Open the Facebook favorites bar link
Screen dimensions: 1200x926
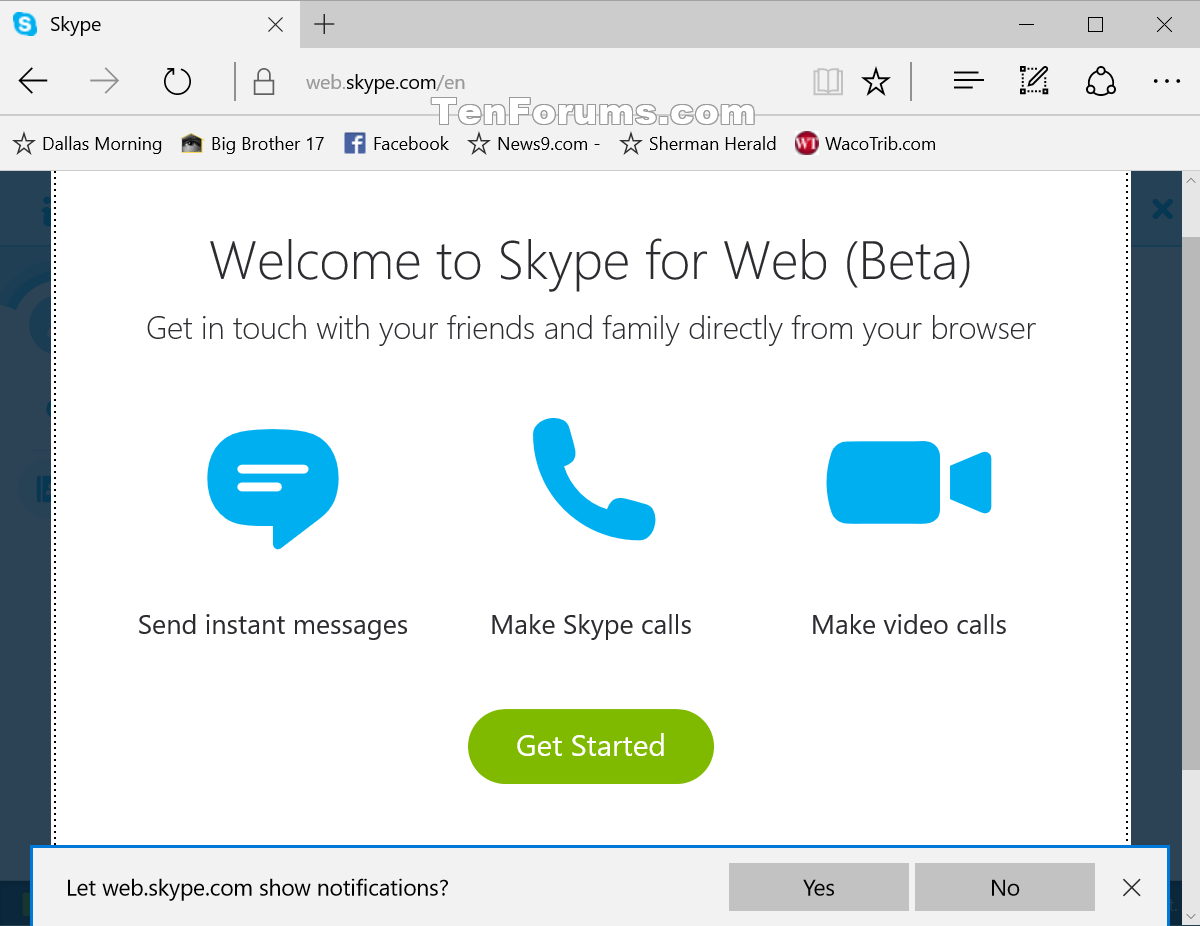[x=397, y=144]
